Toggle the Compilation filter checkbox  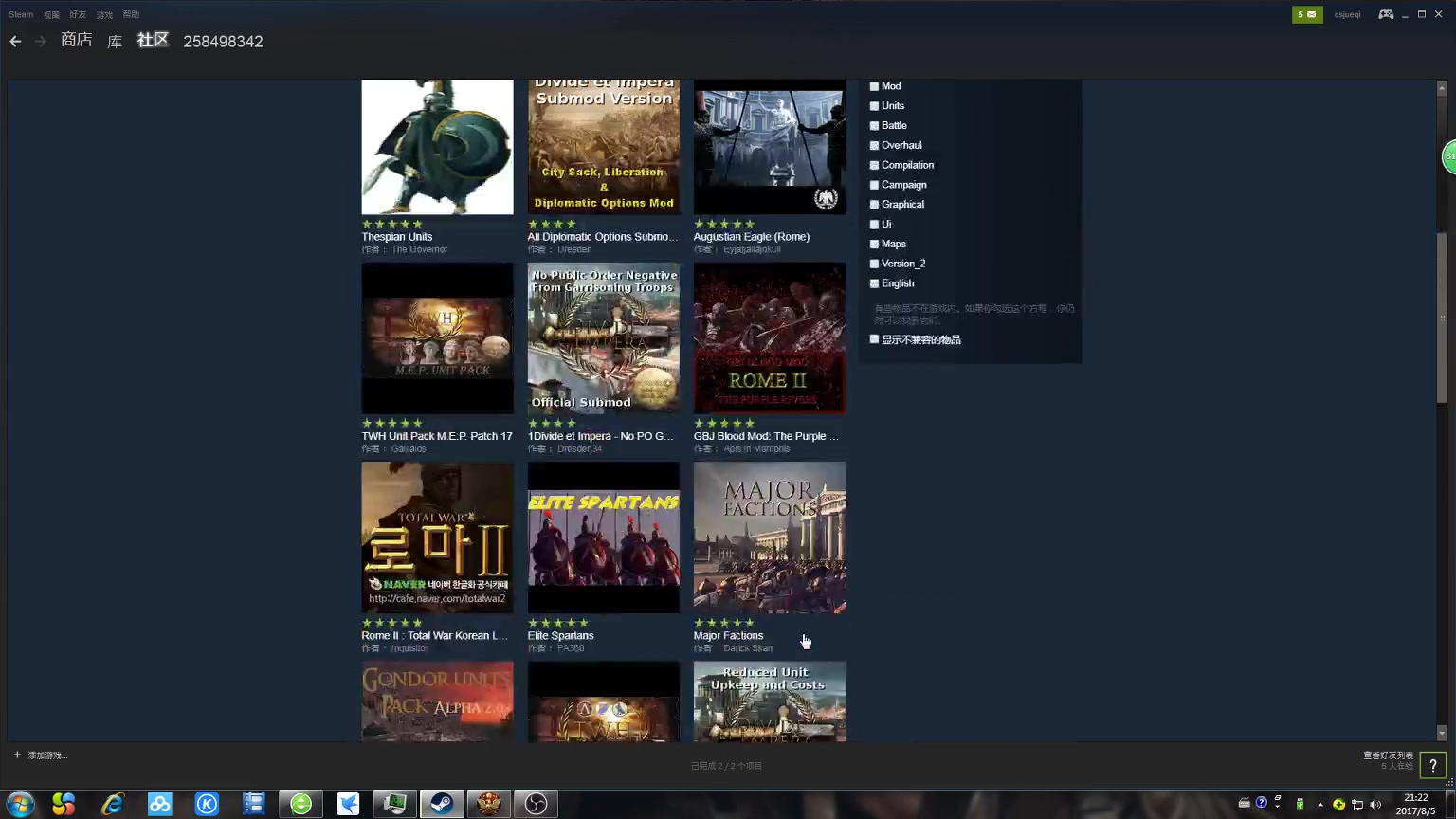click(x=874, y=165)
